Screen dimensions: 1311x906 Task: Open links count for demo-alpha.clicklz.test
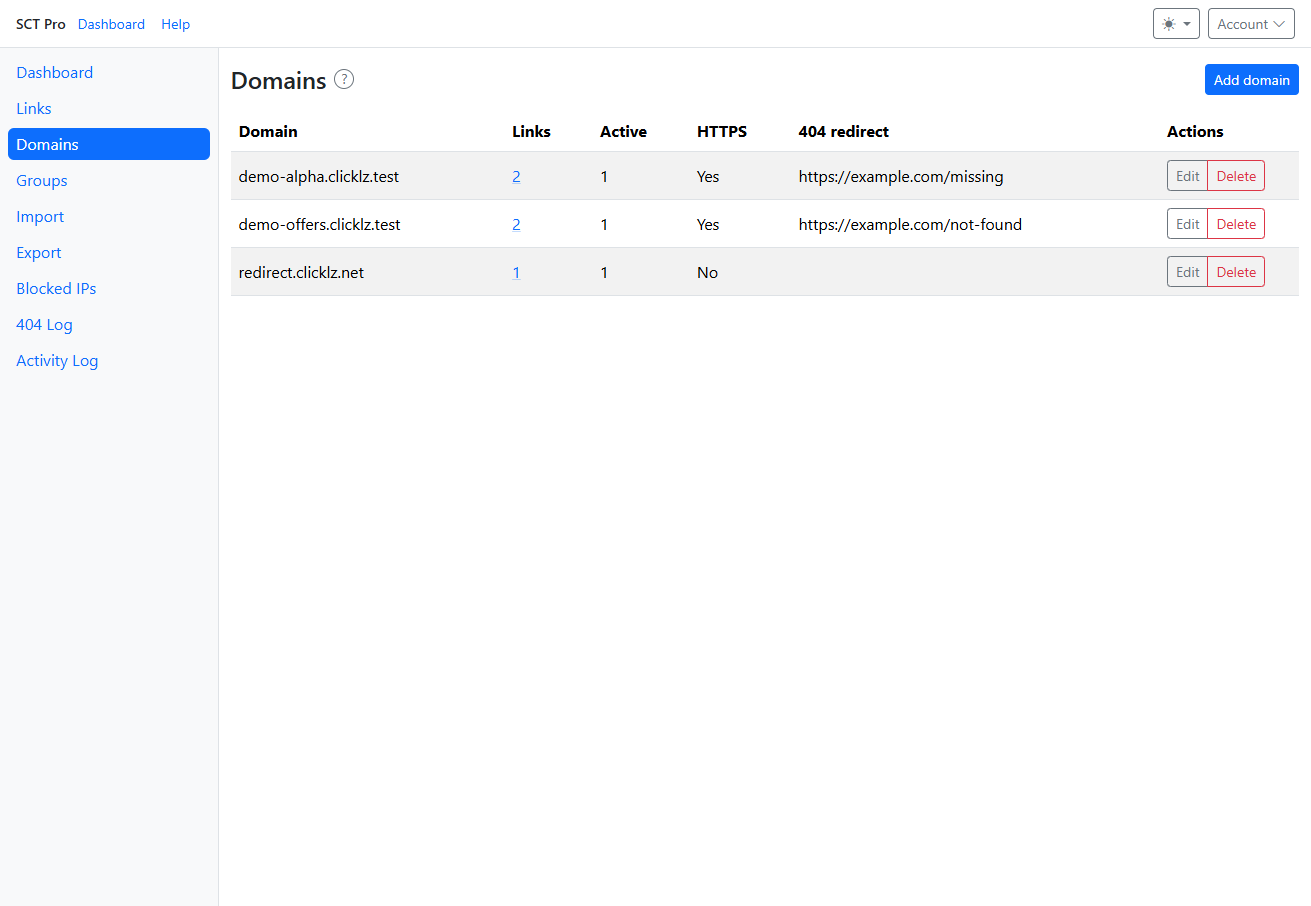(516, 176)
